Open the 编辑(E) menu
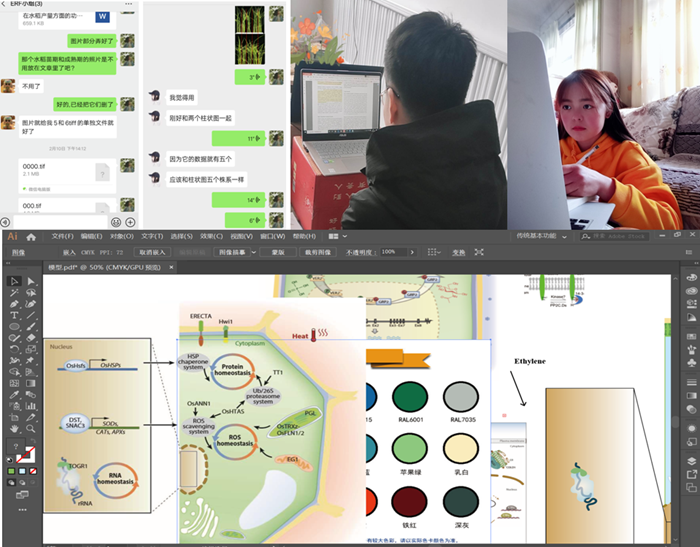Viewport: 700px width, 547px height. [92, 236]
